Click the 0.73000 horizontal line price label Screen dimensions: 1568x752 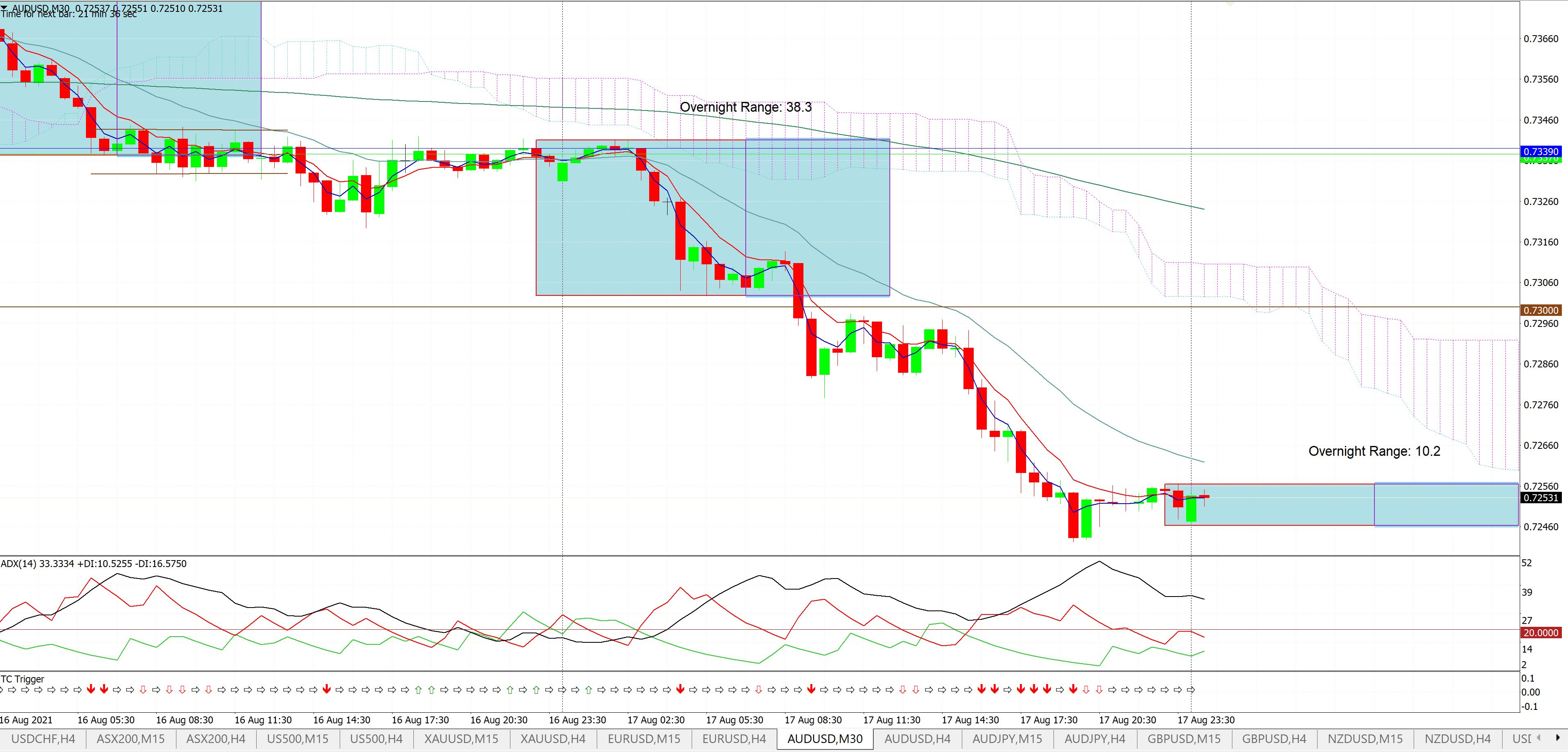[x=1540, y=310]
